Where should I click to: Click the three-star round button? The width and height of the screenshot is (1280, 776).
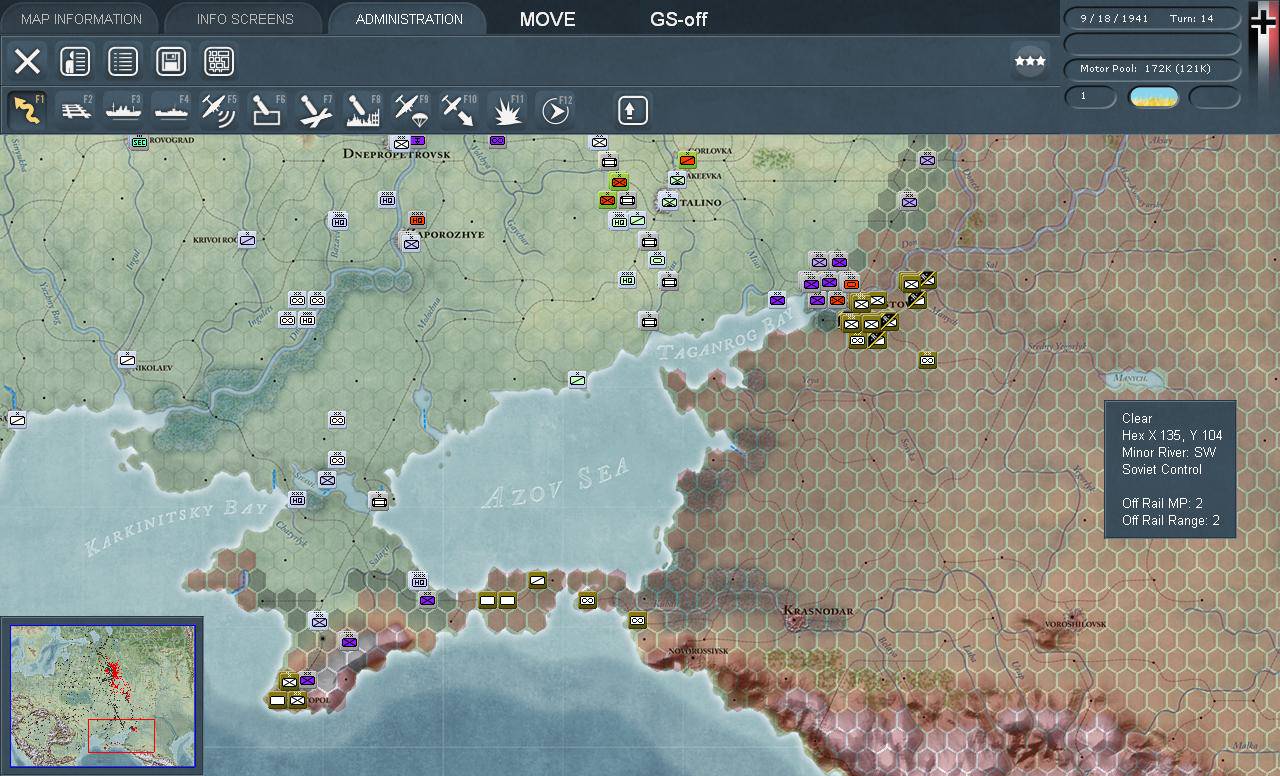point(1030,61)
